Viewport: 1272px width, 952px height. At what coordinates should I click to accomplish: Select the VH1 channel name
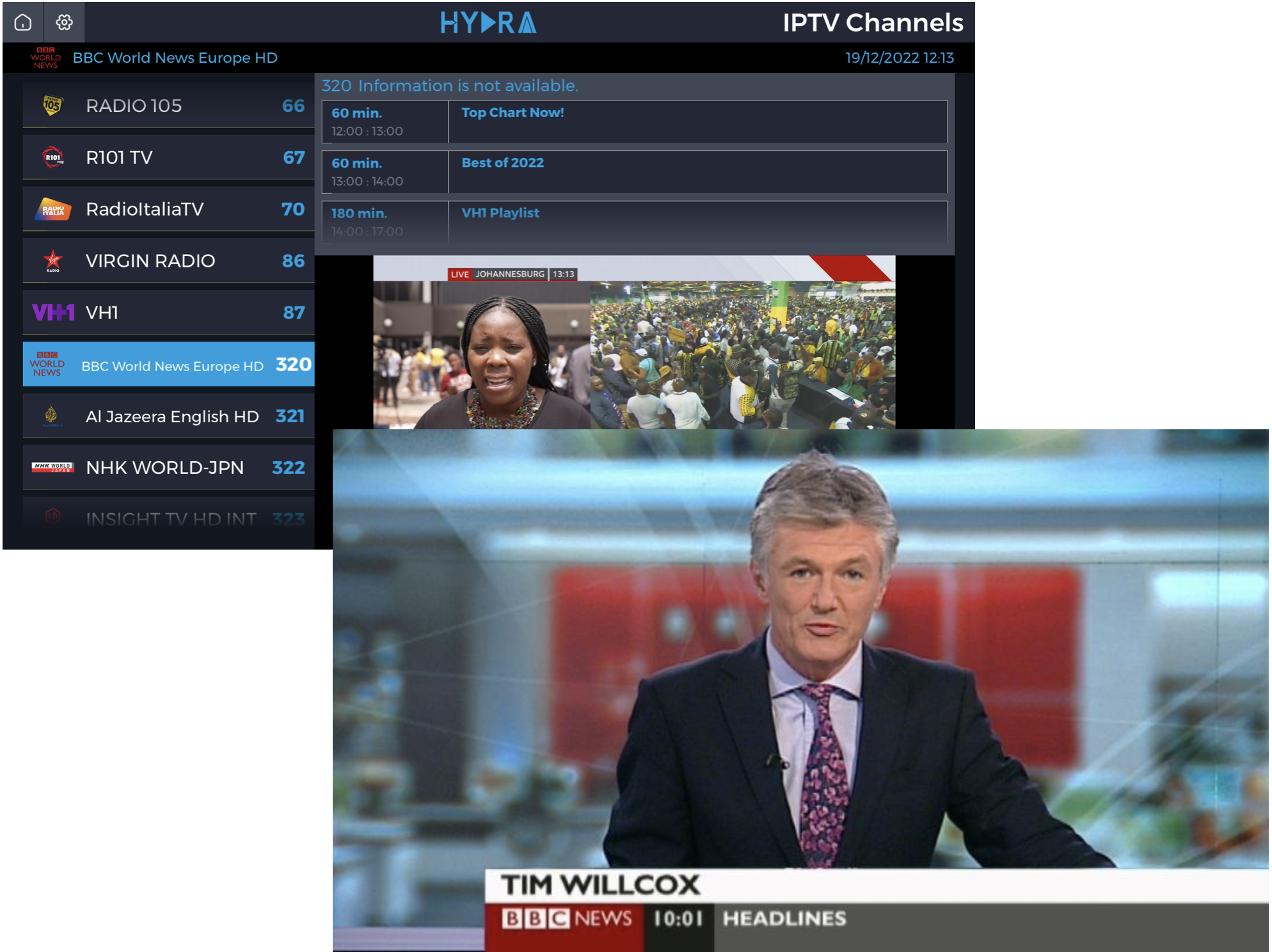point(102,312)
